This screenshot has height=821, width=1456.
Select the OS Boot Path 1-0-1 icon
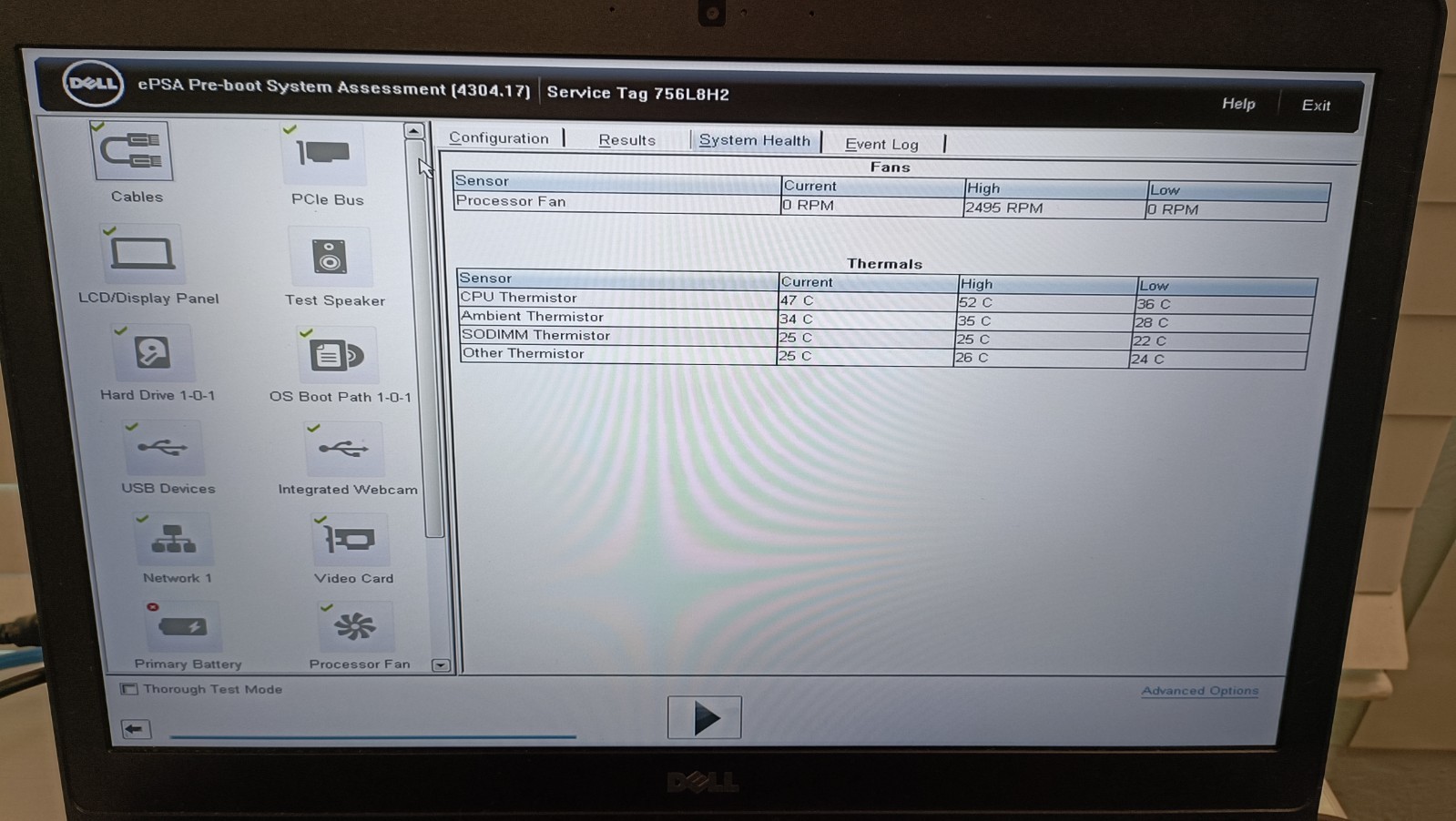337,355
